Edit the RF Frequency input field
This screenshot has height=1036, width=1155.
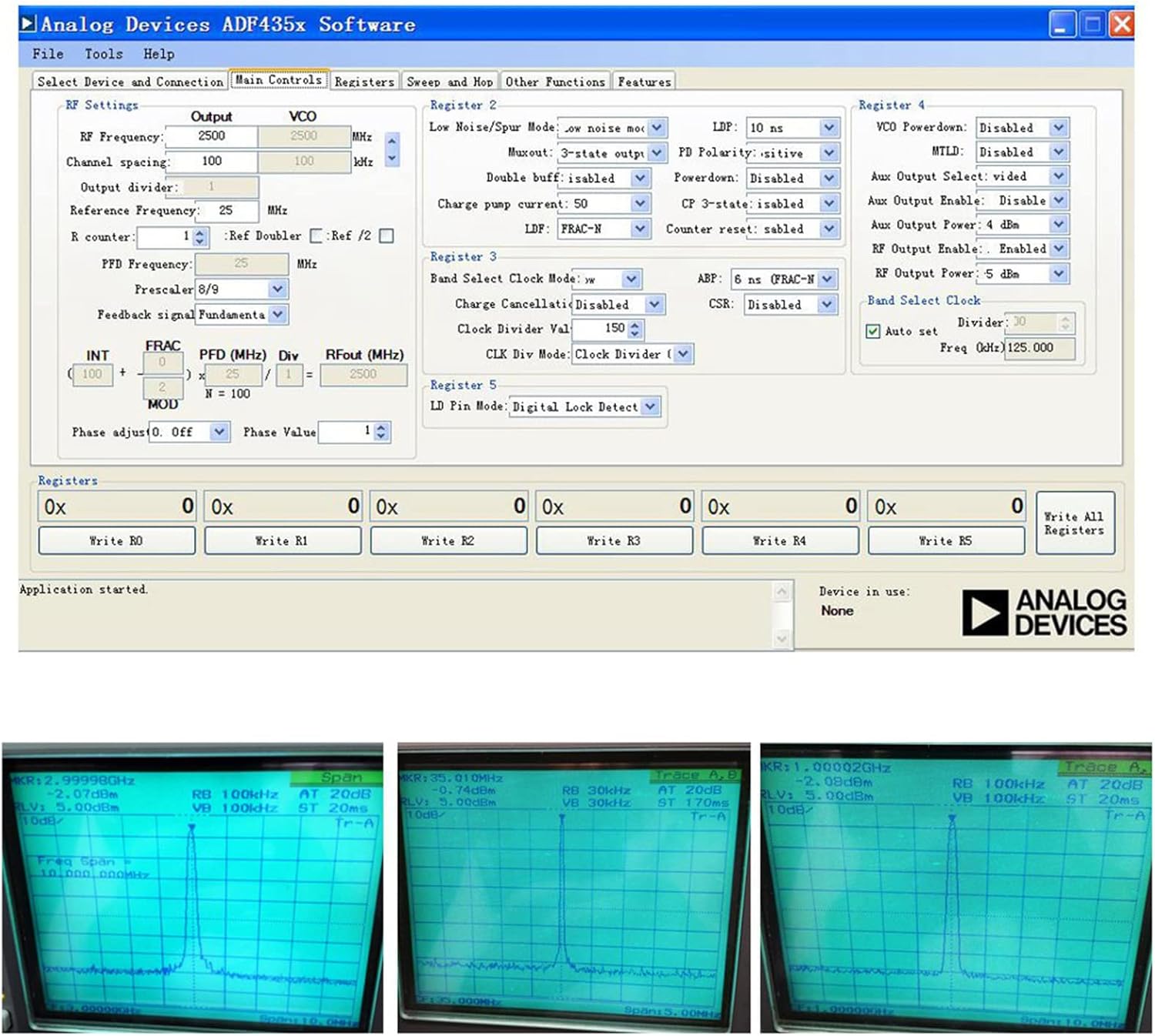click(x=212, y=136)
